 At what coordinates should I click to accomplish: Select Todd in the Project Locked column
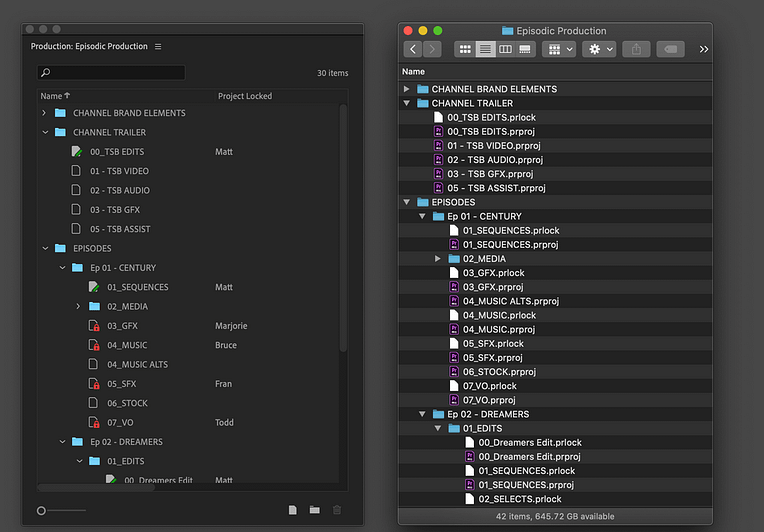point(224,422)
